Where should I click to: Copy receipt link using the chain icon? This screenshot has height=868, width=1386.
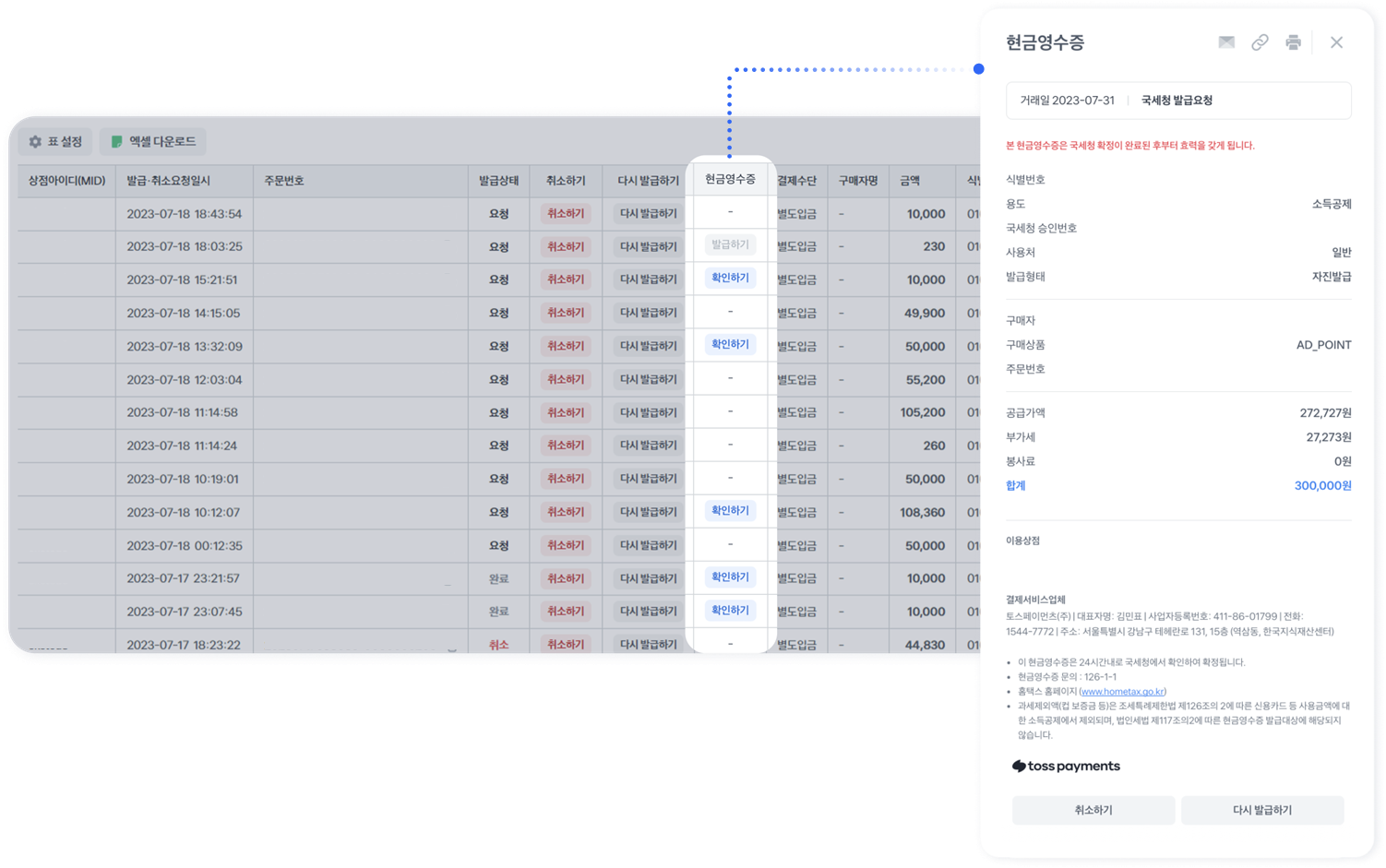1260,42
